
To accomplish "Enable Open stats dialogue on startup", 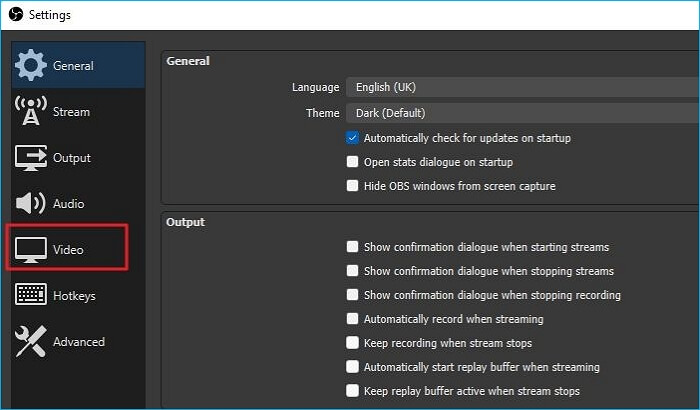I will (352, 162).
